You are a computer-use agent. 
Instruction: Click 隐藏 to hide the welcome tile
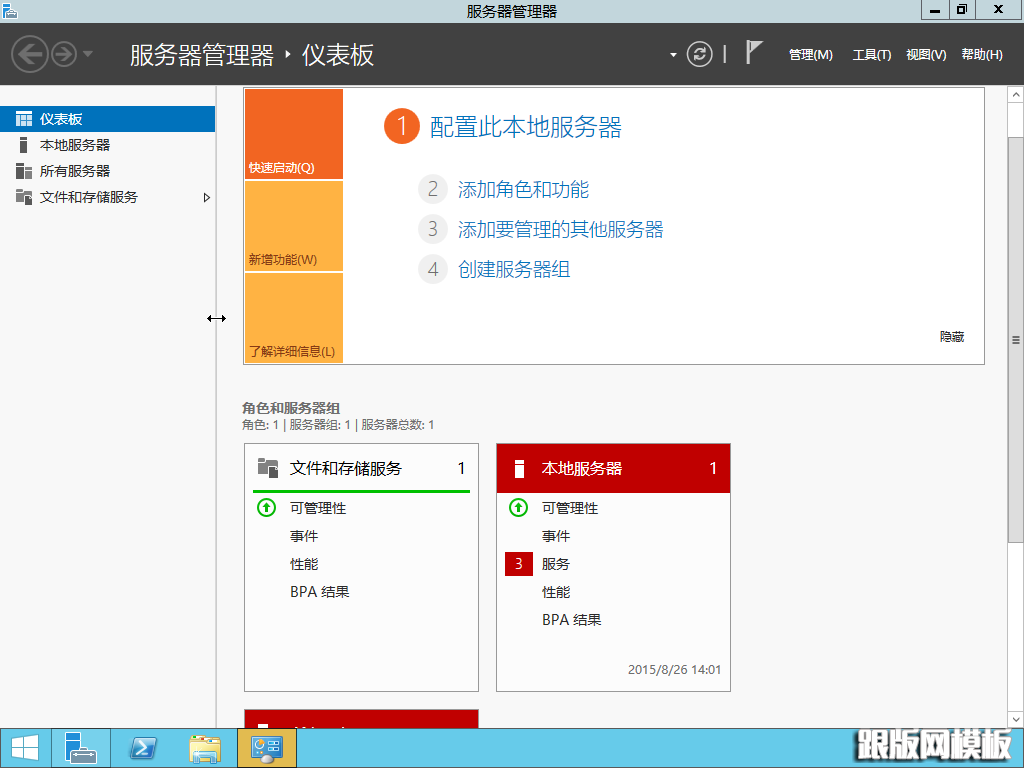click(x=952, y=337)
